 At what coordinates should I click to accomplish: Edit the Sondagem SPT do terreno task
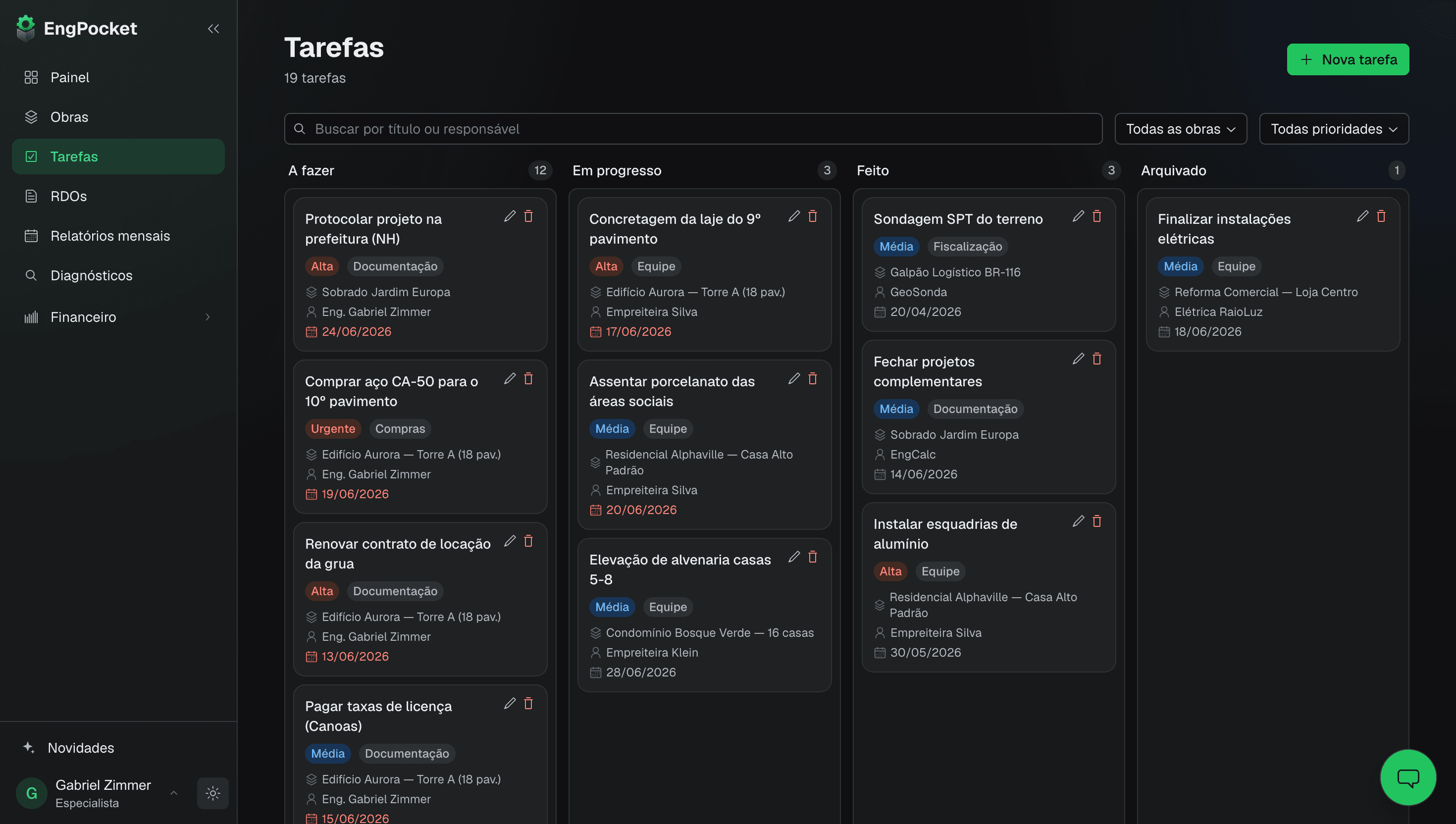click(x=1078, y=215)
